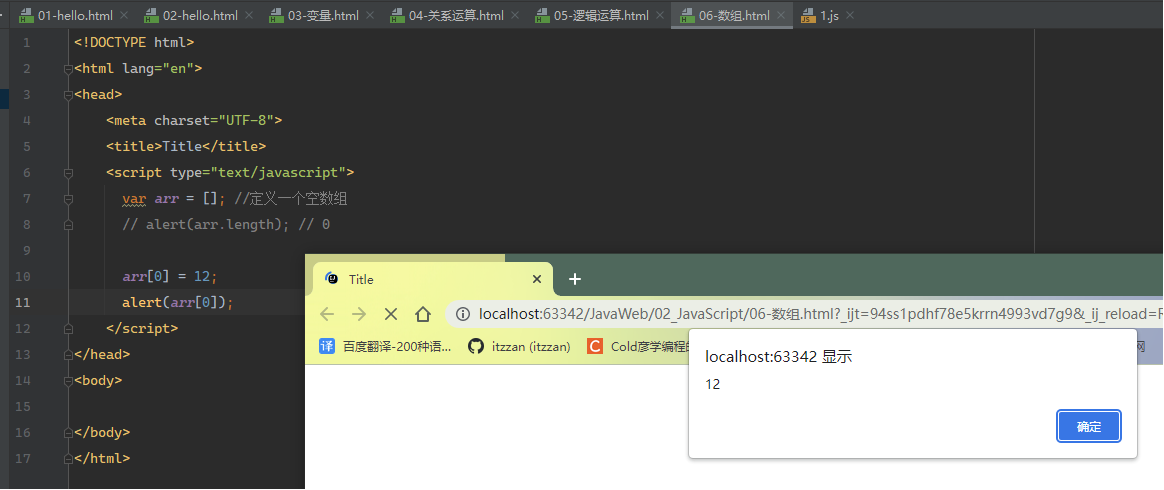Open the Cold彦学编程 bookmark
The width and height of the screenshot is (1164, 490).
pos(639,346)
